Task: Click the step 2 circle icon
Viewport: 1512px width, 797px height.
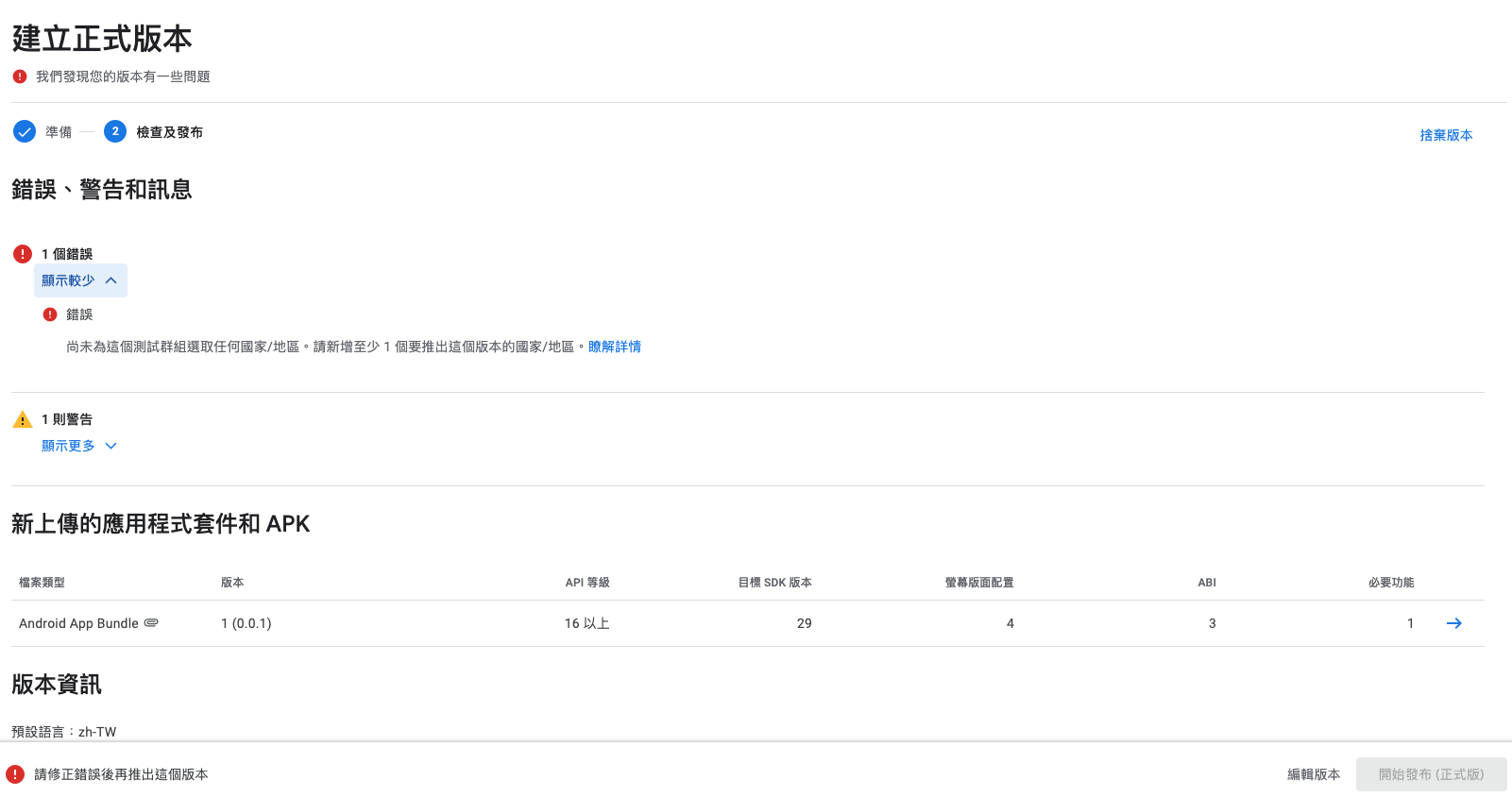Action: [x=115, y=132]
